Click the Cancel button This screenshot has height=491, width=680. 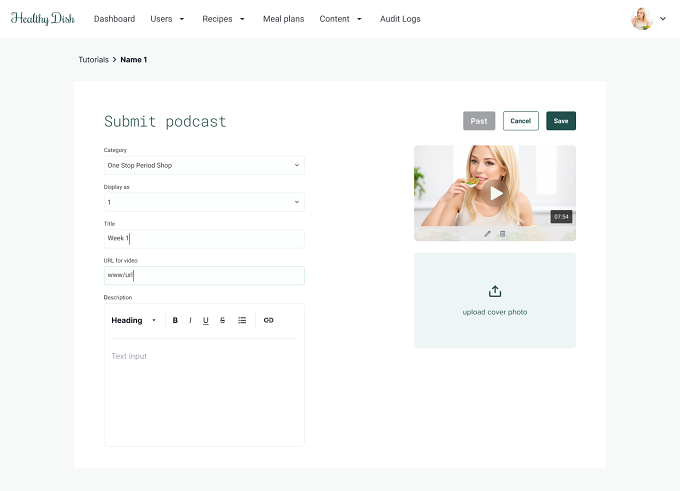520,121
